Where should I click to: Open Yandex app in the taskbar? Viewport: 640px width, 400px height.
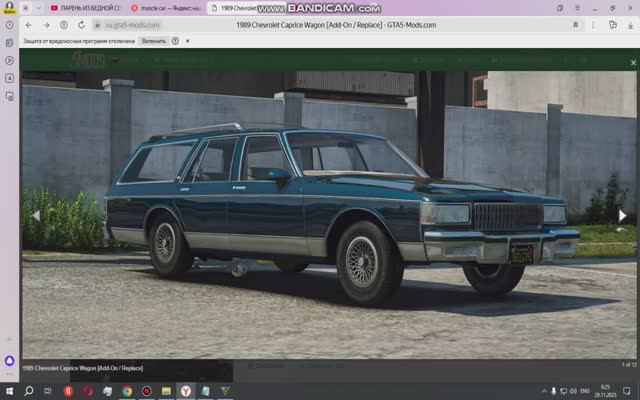click(69, 391)
